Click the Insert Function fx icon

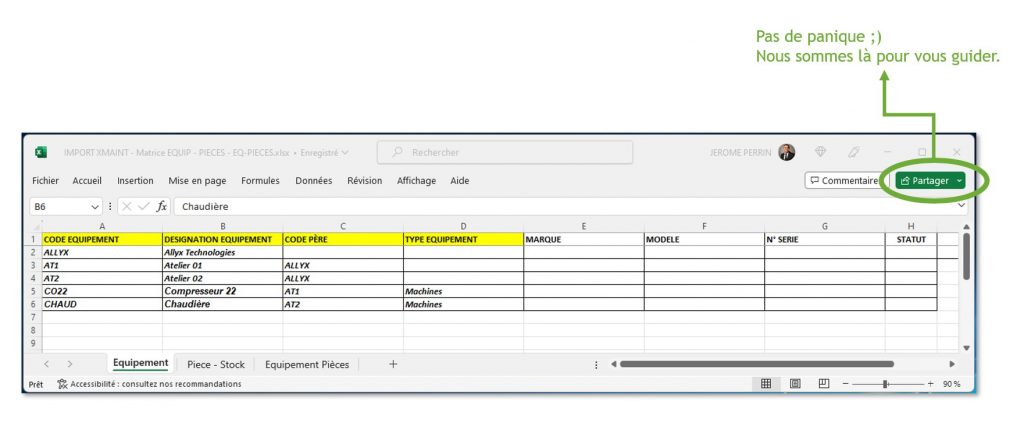tap(161, 206)
